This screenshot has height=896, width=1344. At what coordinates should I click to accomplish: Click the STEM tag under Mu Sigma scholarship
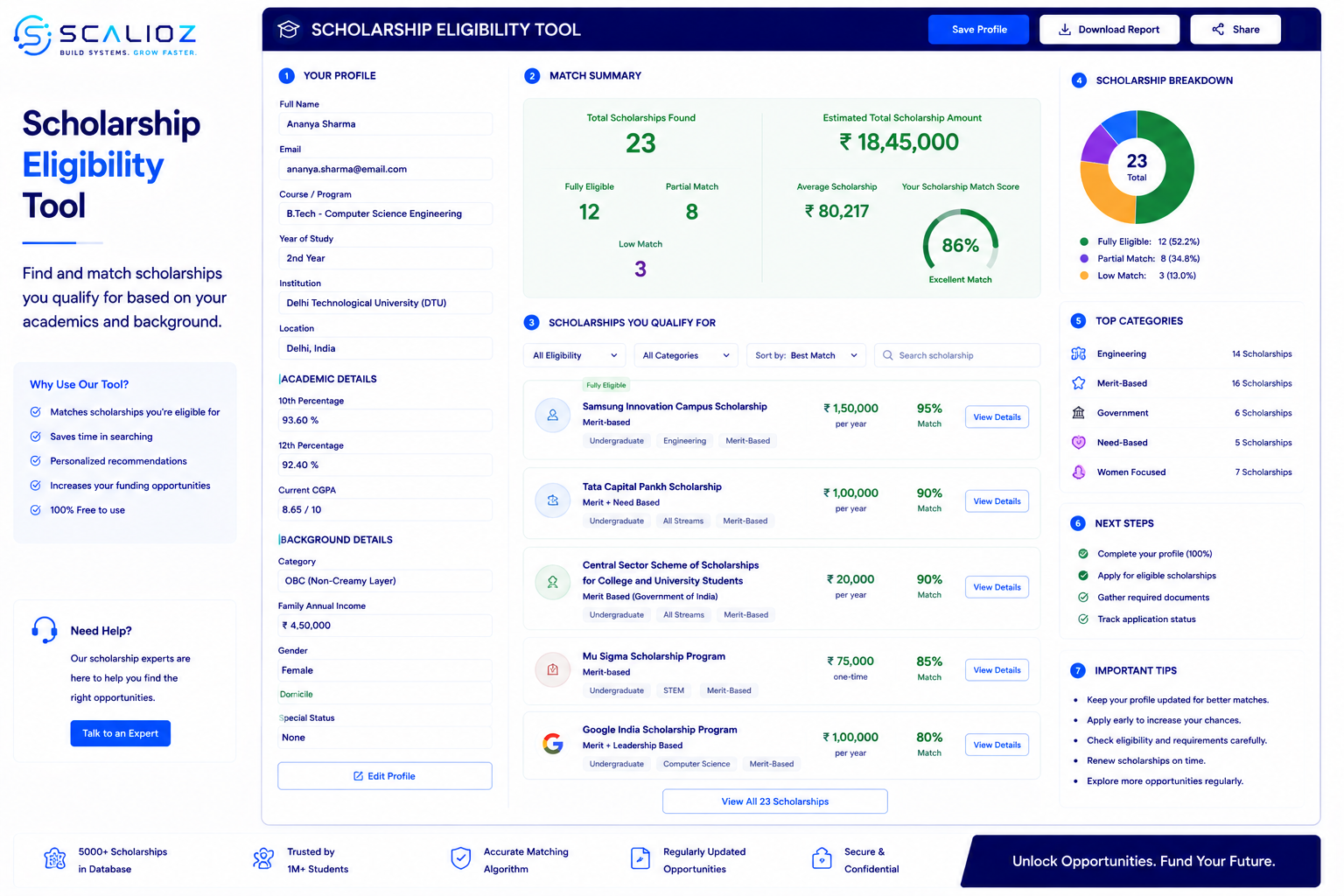click(x=674, y=690)
